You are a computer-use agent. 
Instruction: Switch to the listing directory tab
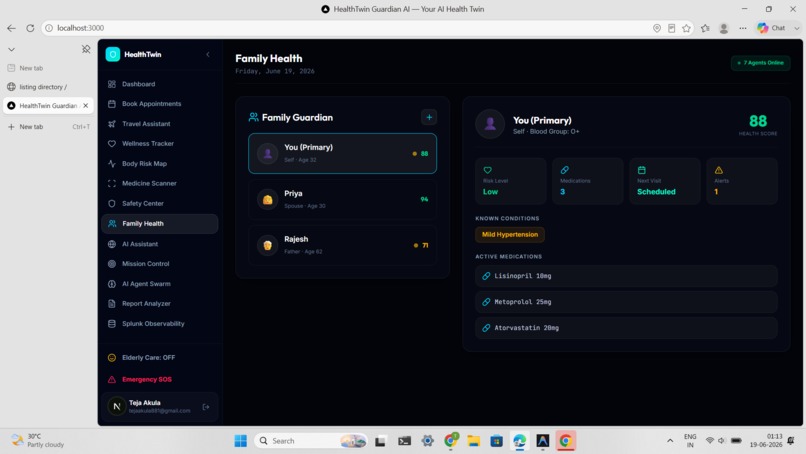pyautogui.click(x=49, y=87)
